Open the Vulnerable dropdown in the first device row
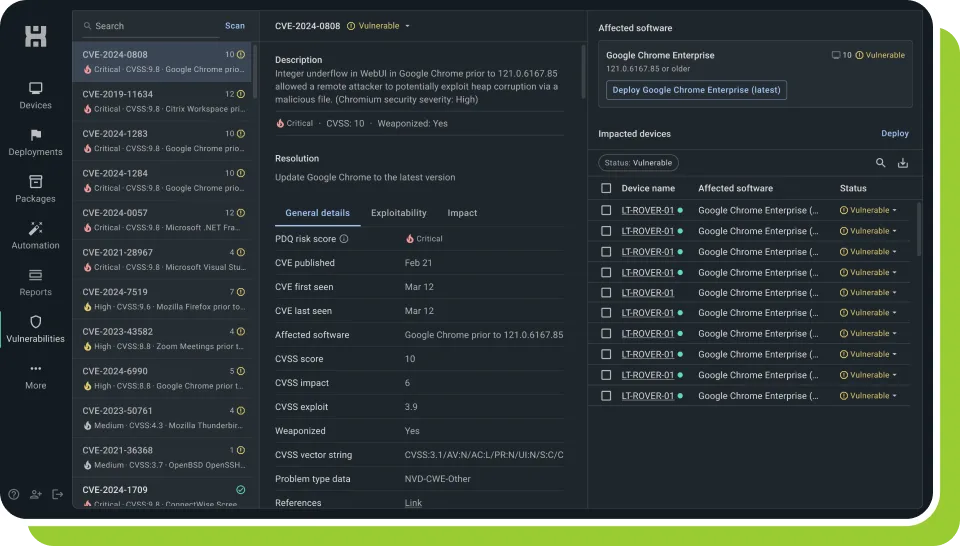 pos(868,210)
